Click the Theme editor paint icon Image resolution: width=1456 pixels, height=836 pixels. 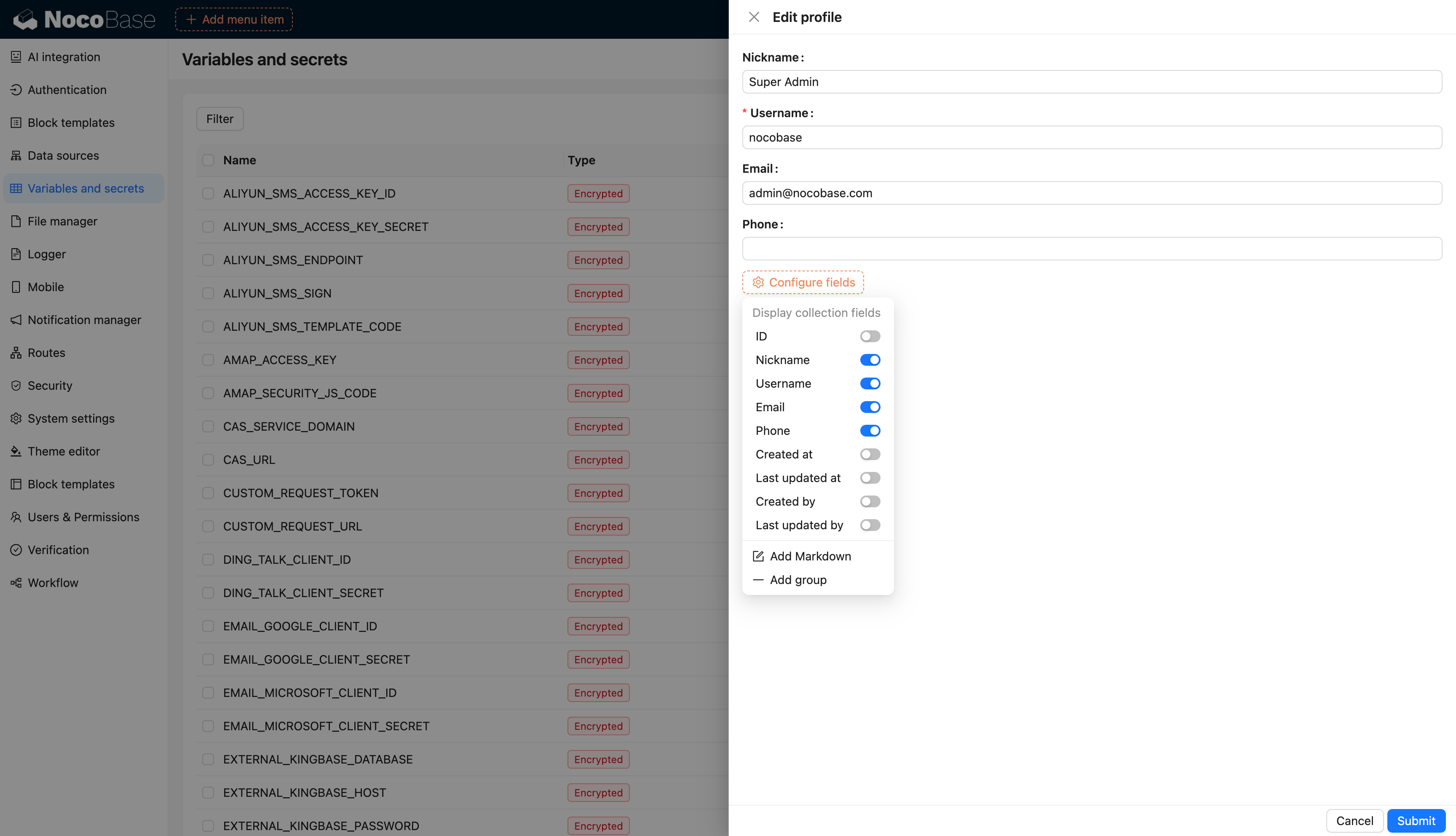click(x=16, y=451)
